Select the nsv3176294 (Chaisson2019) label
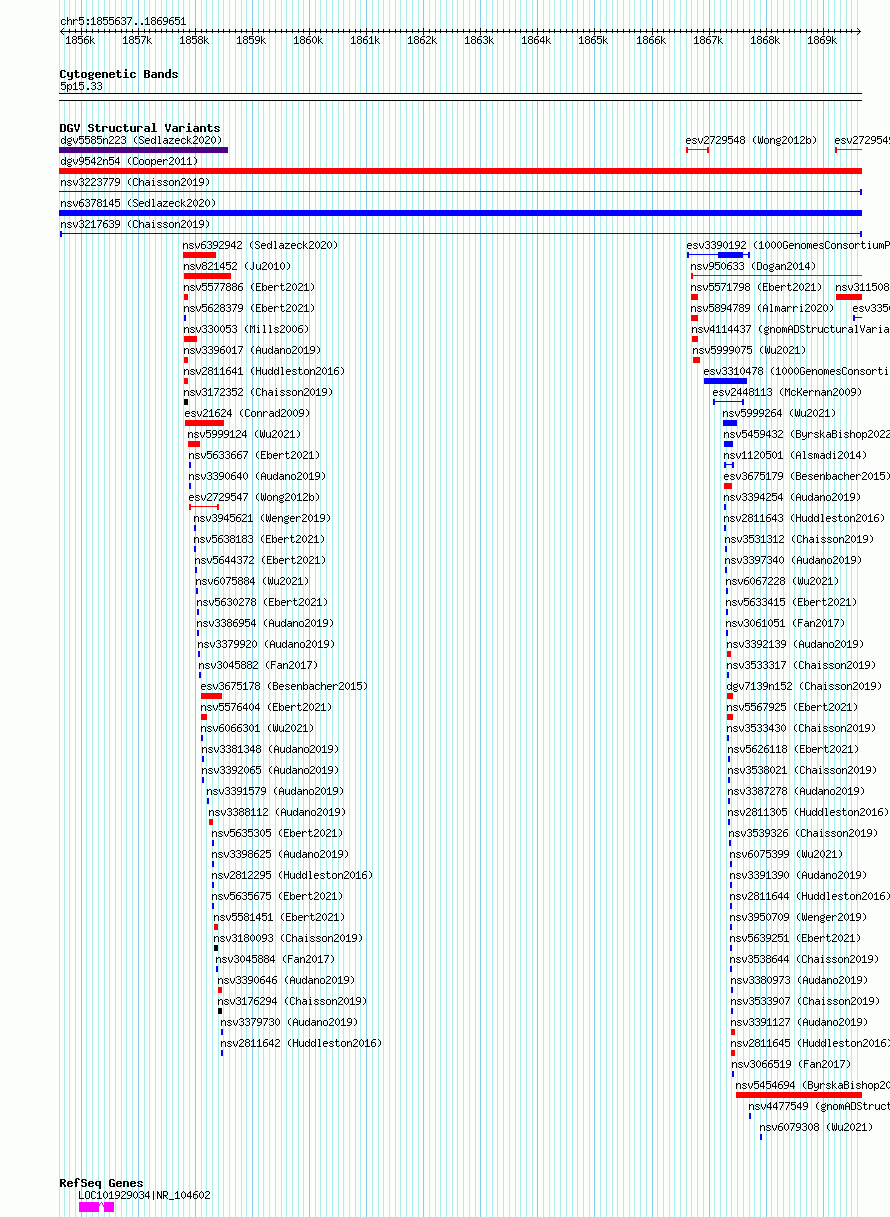This screenshot has height=1217, width=890. point(293,1001)
